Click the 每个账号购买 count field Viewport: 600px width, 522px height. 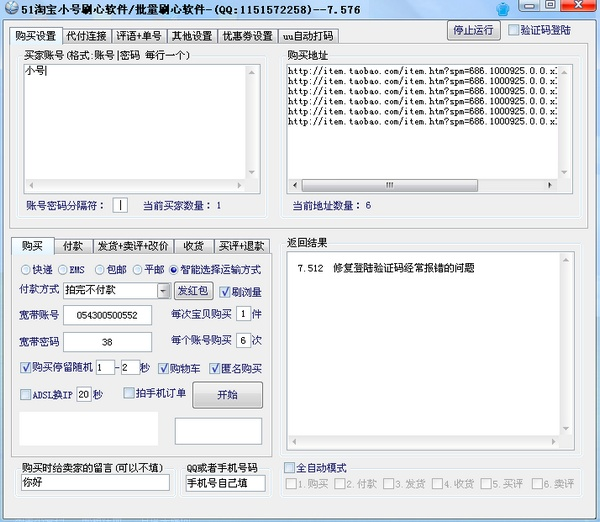click(x=243, y=340)
